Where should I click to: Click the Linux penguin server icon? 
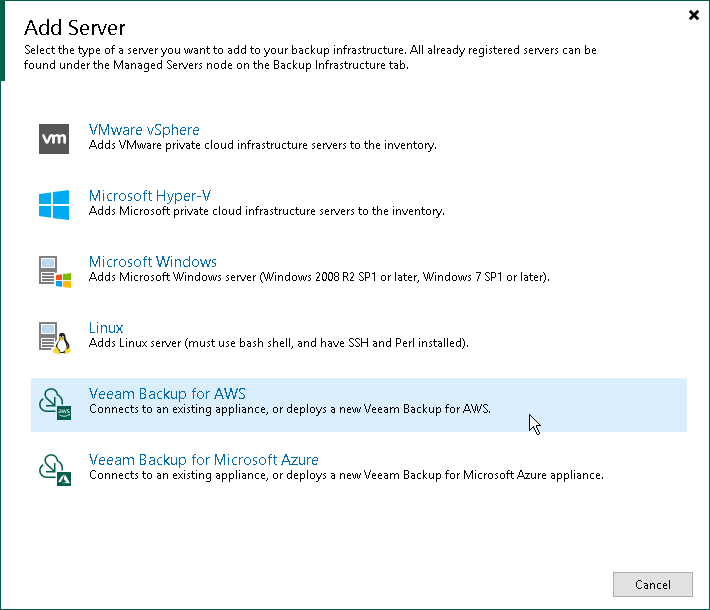(x=55, y=338)
